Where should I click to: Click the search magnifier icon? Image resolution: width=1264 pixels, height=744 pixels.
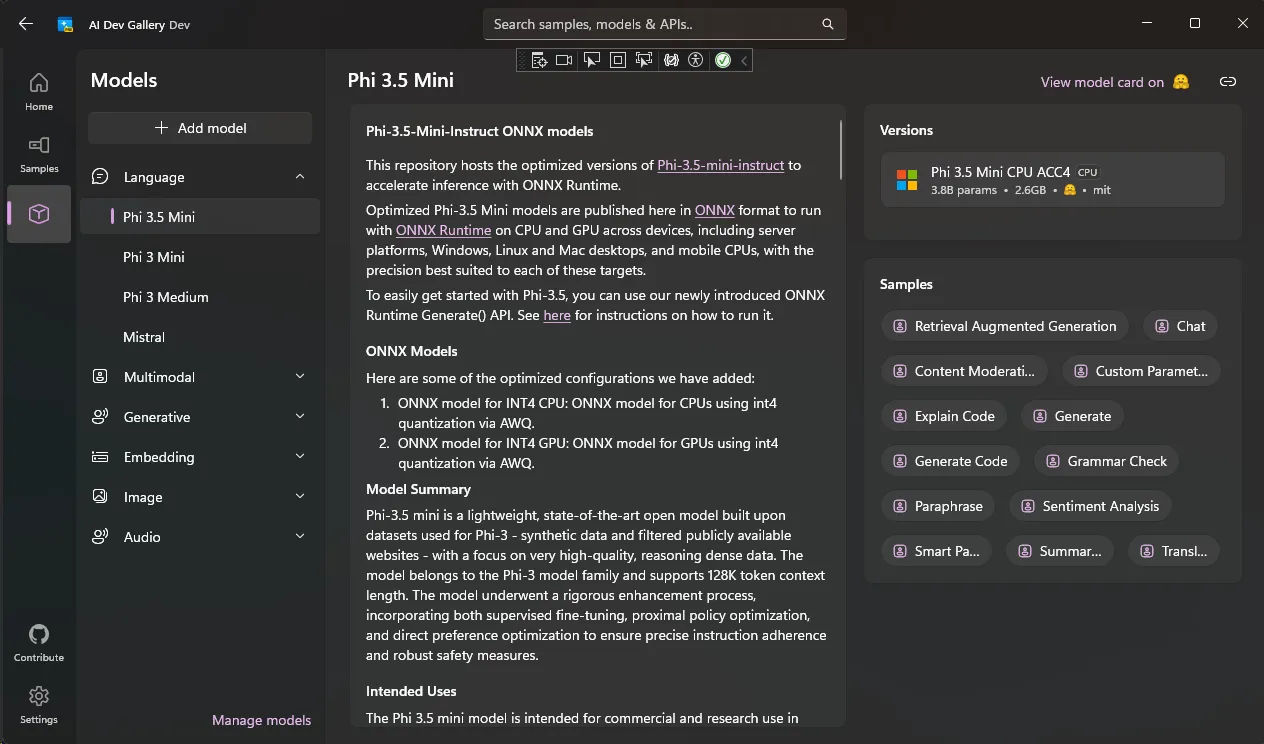(827, 24)
